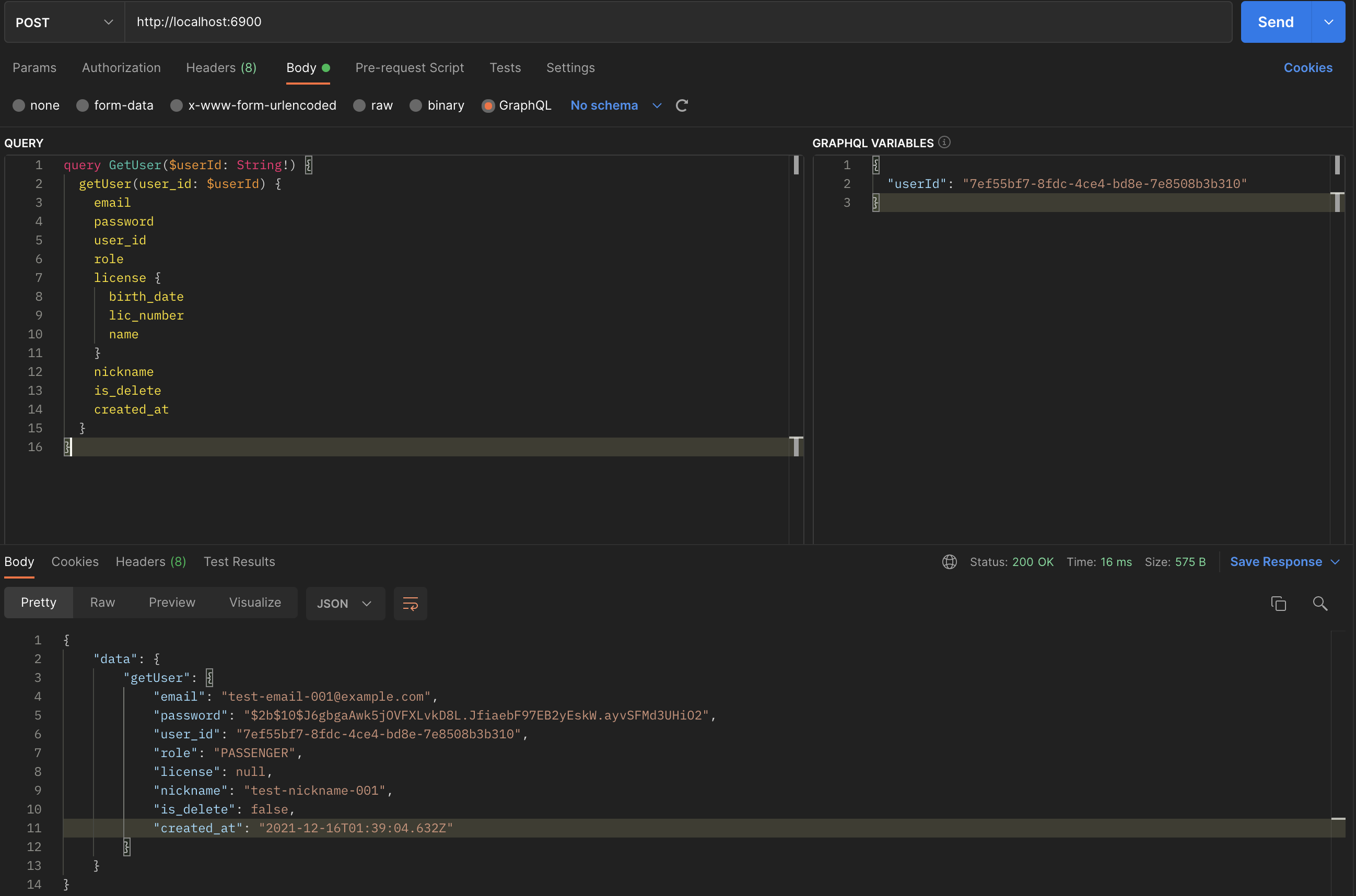Choose the binary body radio button

click(x=416, y=105)
